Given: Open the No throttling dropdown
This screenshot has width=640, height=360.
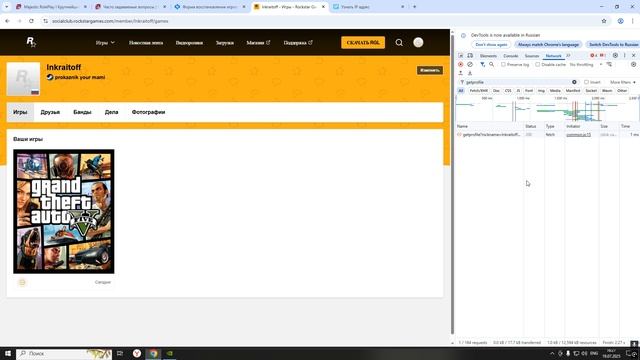Looking at the screenshot, I should point(586,64).
